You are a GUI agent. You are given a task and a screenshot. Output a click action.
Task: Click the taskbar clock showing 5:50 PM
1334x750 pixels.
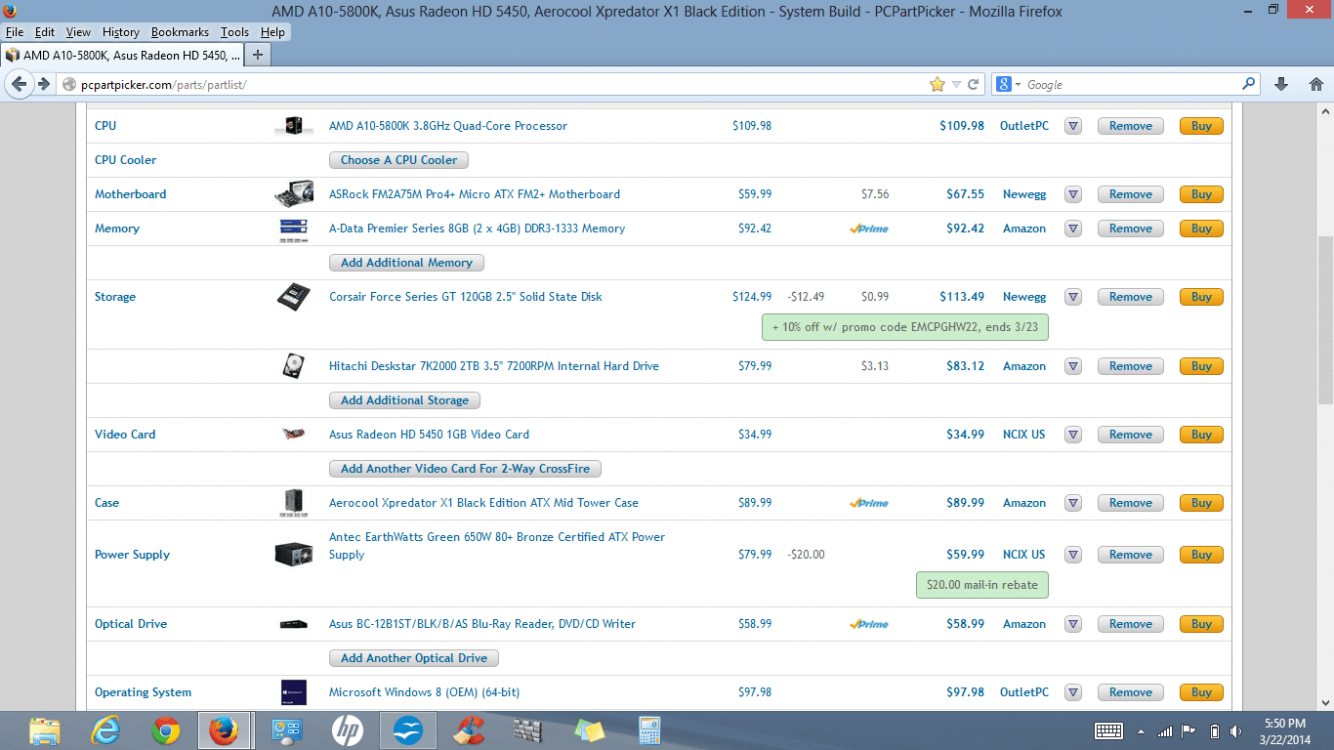click(x=1284, y=731)
